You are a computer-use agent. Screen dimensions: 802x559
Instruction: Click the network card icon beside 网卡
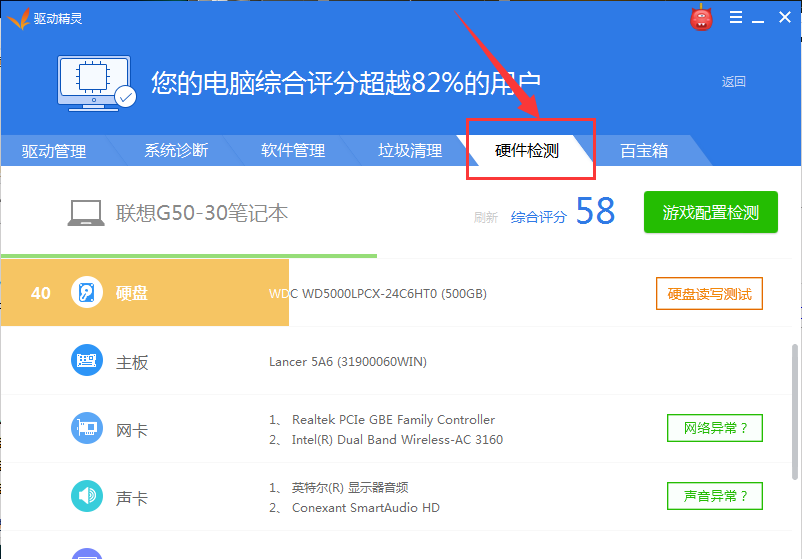tap(86, 428)
